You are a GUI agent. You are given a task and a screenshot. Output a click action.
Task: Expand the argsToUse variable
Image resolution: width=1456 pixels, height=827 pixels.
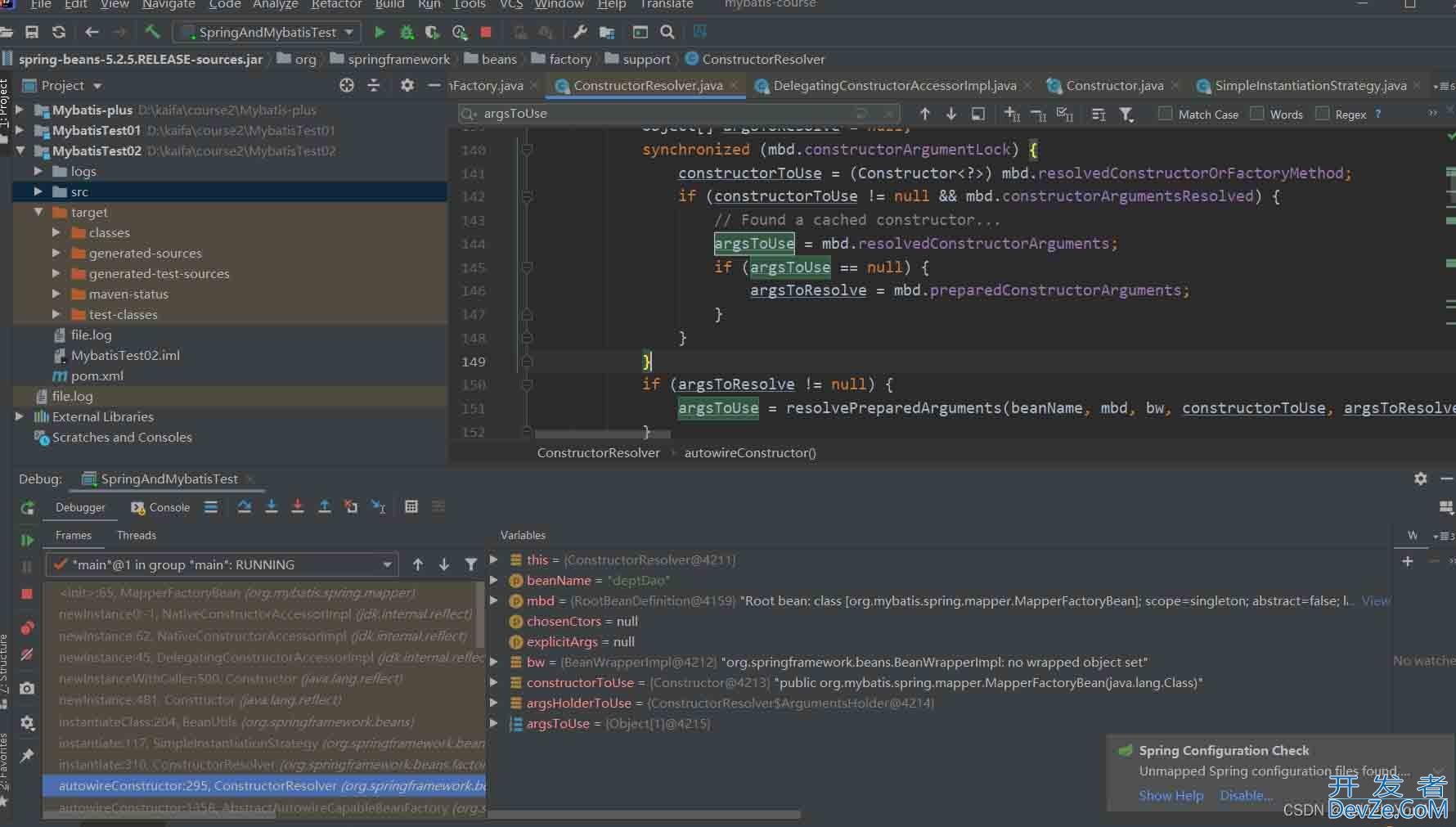point(493,723)
